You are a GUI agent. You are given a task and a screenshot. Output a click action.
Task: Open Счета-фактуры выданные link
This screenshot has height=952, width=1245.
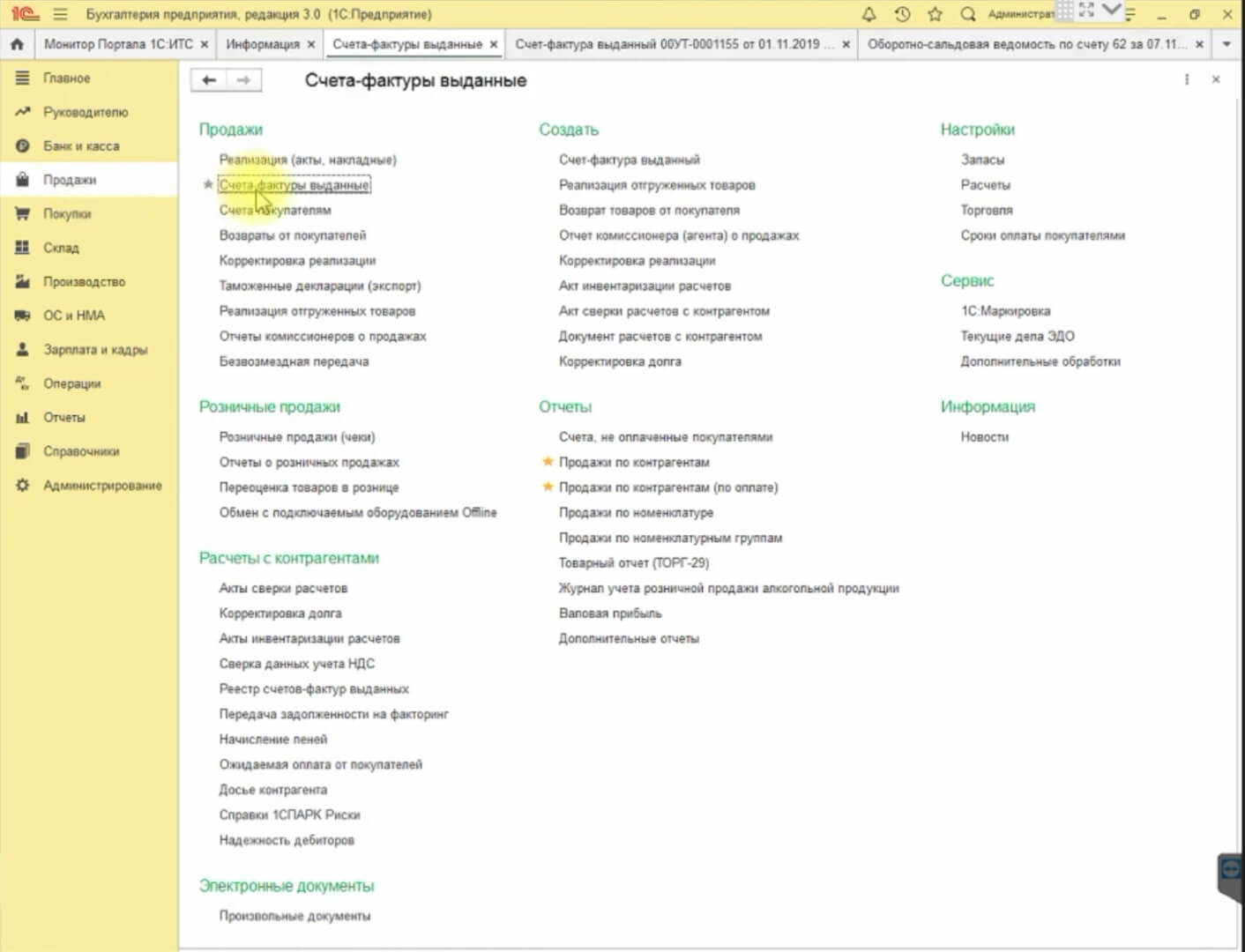[x=294, y=185]
